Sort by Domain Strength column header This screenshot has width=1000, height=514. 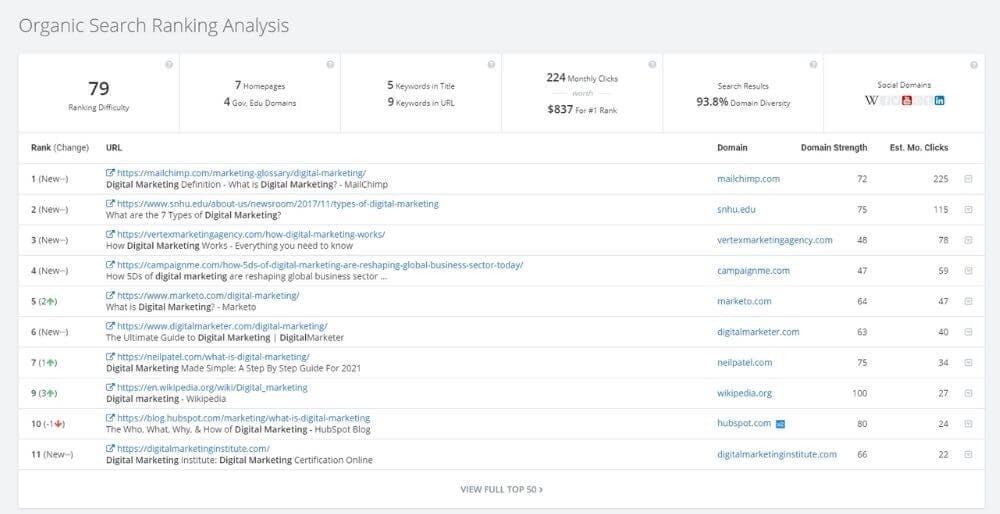833,148
